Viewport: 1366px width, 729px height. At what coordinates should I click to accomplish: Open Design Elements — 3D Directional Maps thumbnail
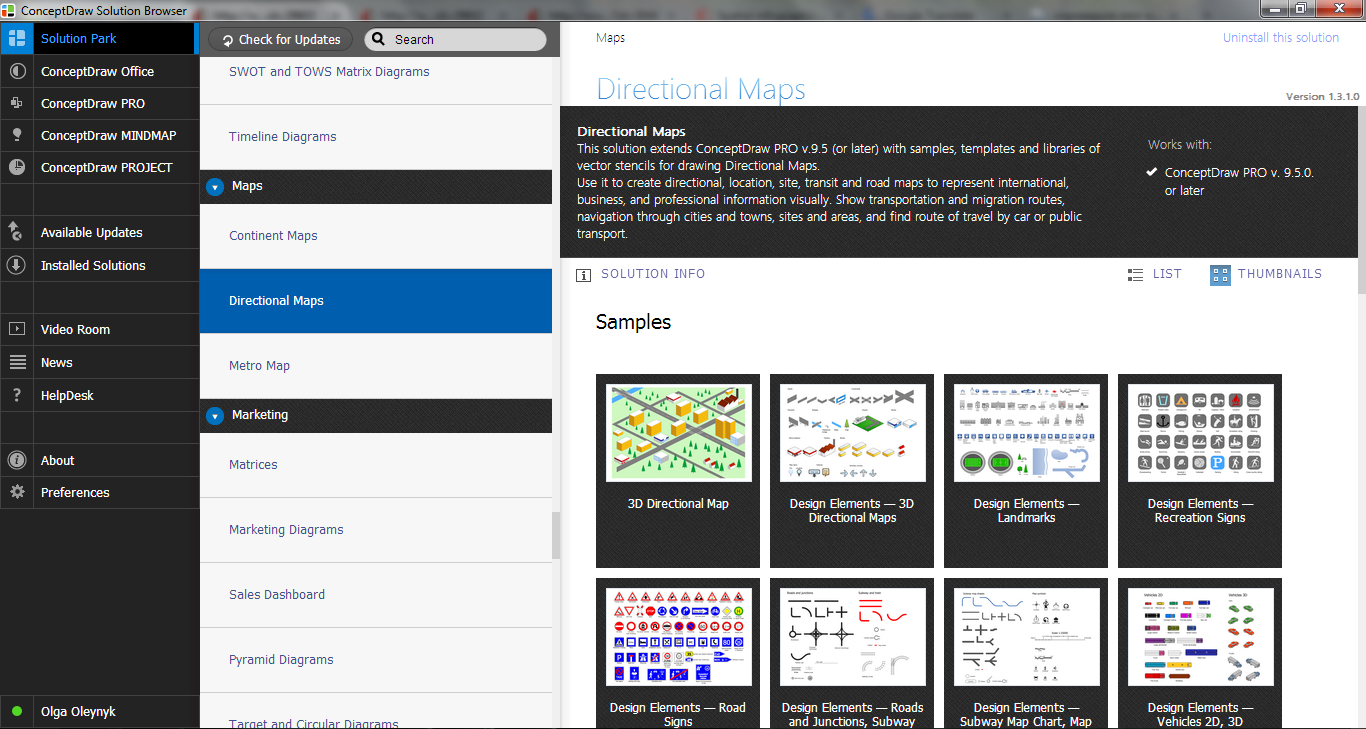point(852,471)
